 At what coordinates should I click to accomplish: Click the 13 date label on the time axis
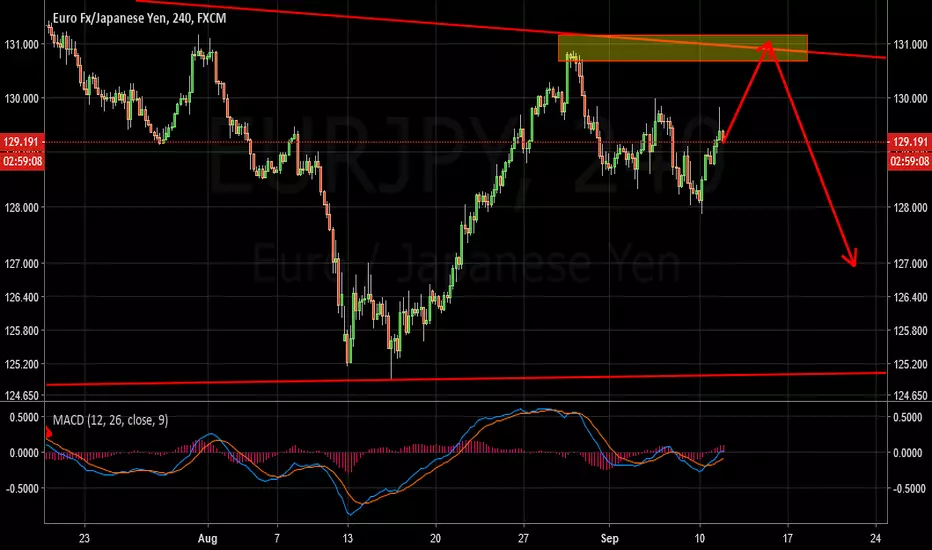pos(348,539)
